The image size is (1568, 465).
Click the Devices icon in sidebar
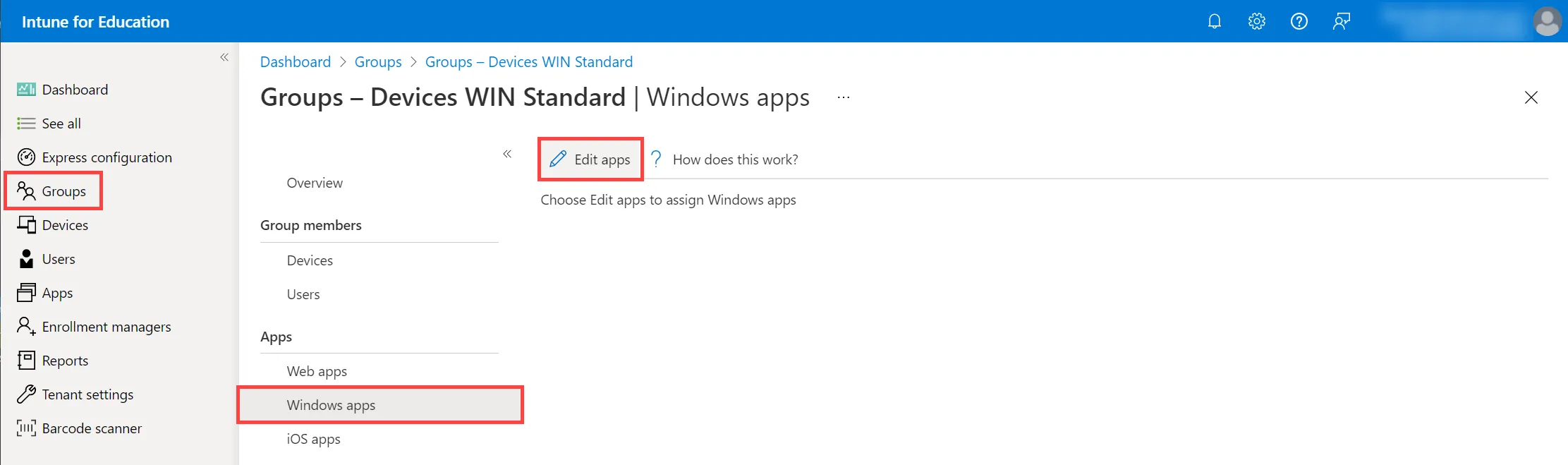[26, 225]
